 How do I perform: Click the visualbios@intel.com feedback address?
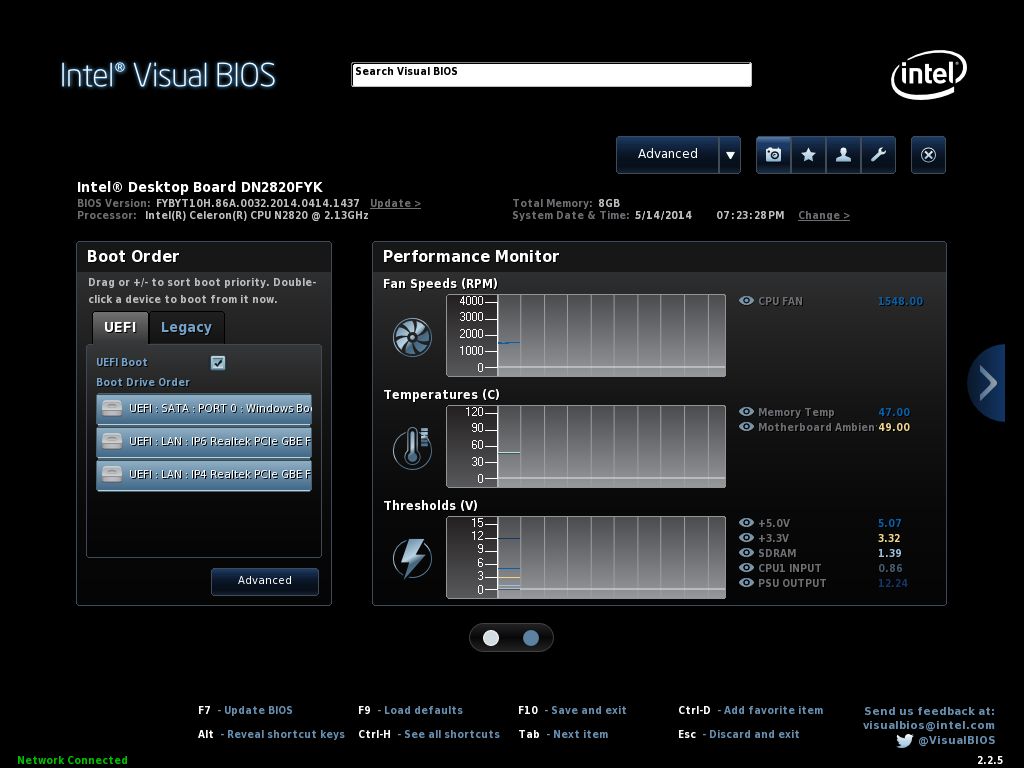[x=929, y=726]
